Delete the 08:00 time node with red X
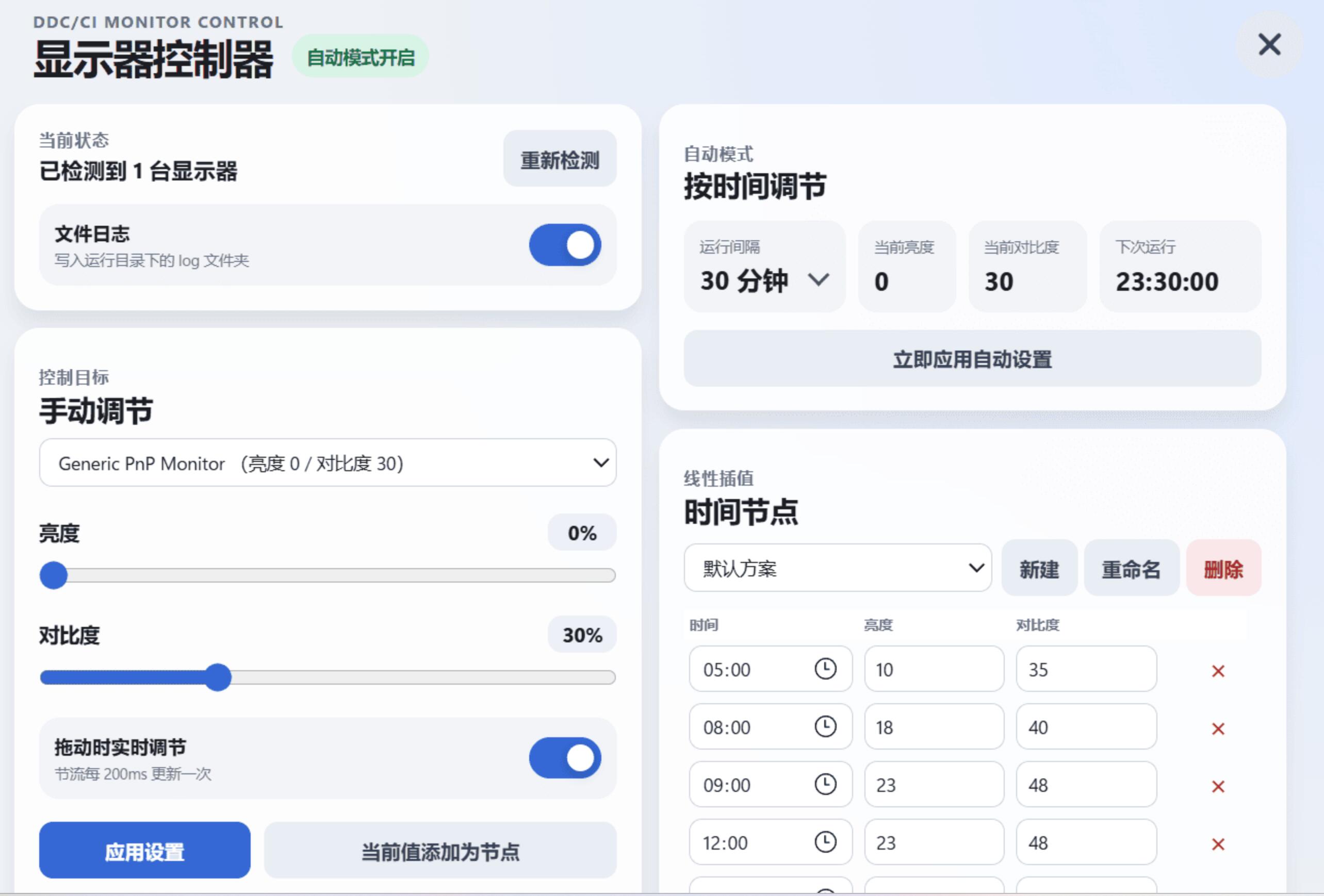Screen dimensions: 1324x896 point(1218,728)
